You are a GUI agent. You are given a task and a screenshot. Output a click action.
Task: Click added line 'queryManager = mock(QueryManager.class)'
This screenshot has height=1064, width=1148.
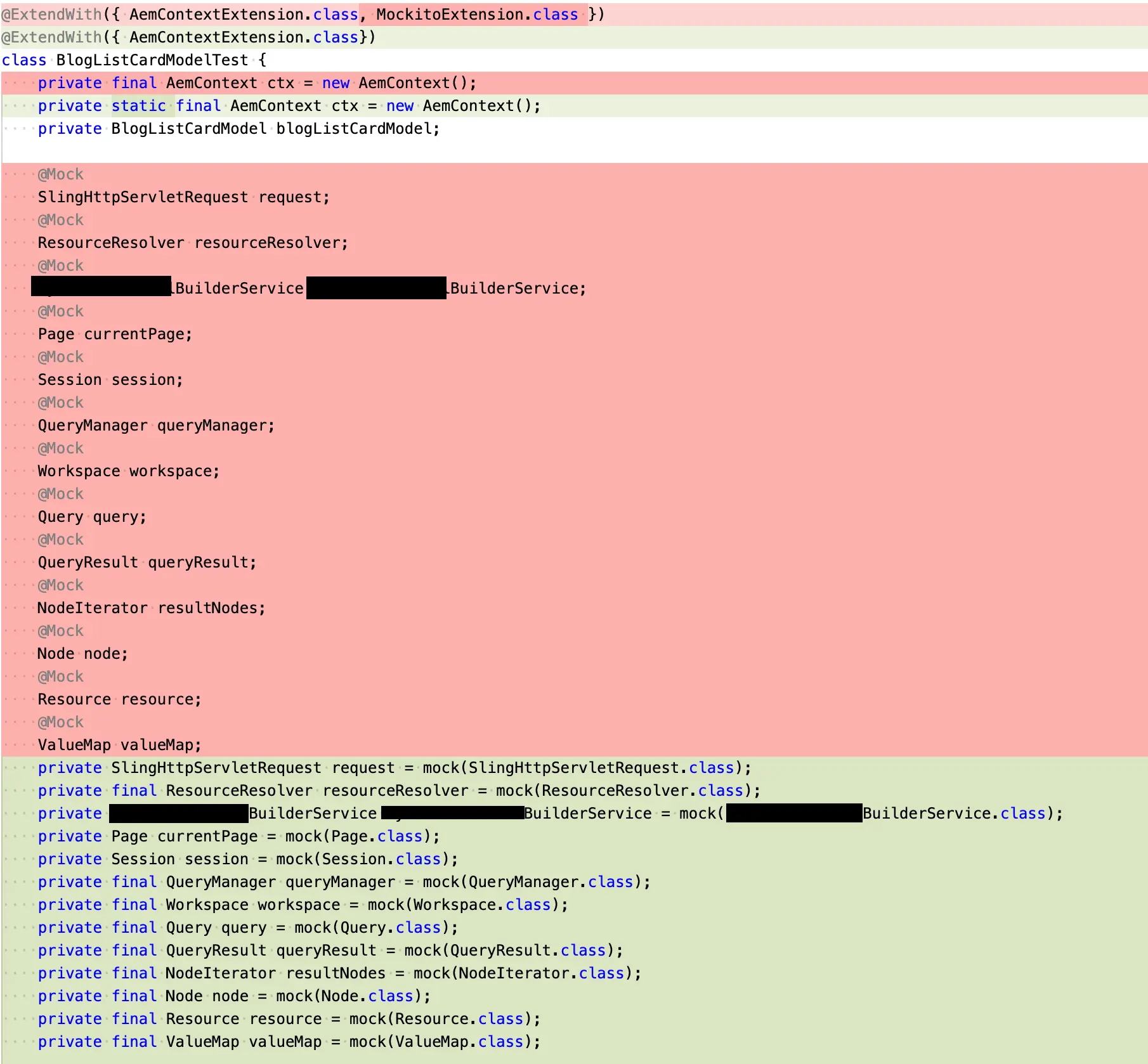click(x=574, y=881)
